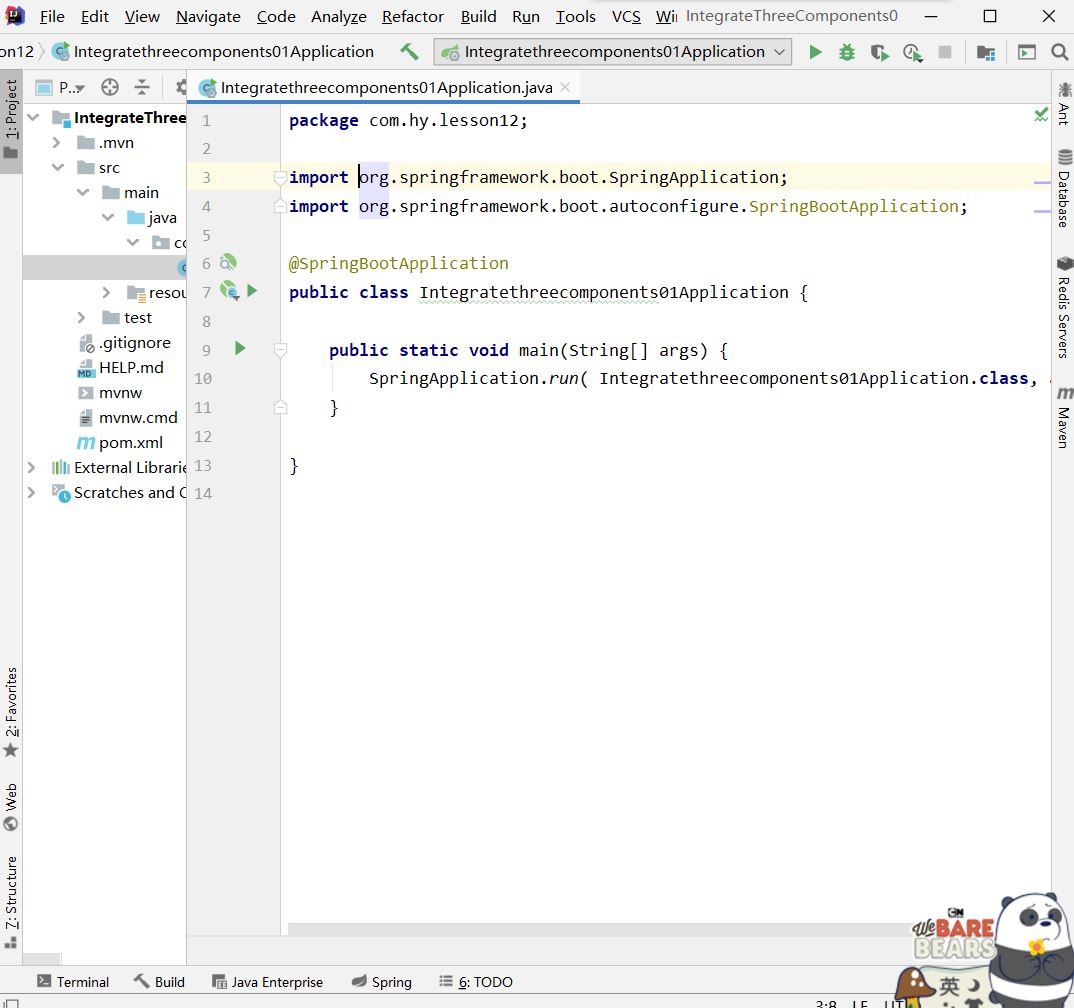Open Search Everywhere magnifier icon
The image size is (1074, 1008).
click(x=1059, y=52)
